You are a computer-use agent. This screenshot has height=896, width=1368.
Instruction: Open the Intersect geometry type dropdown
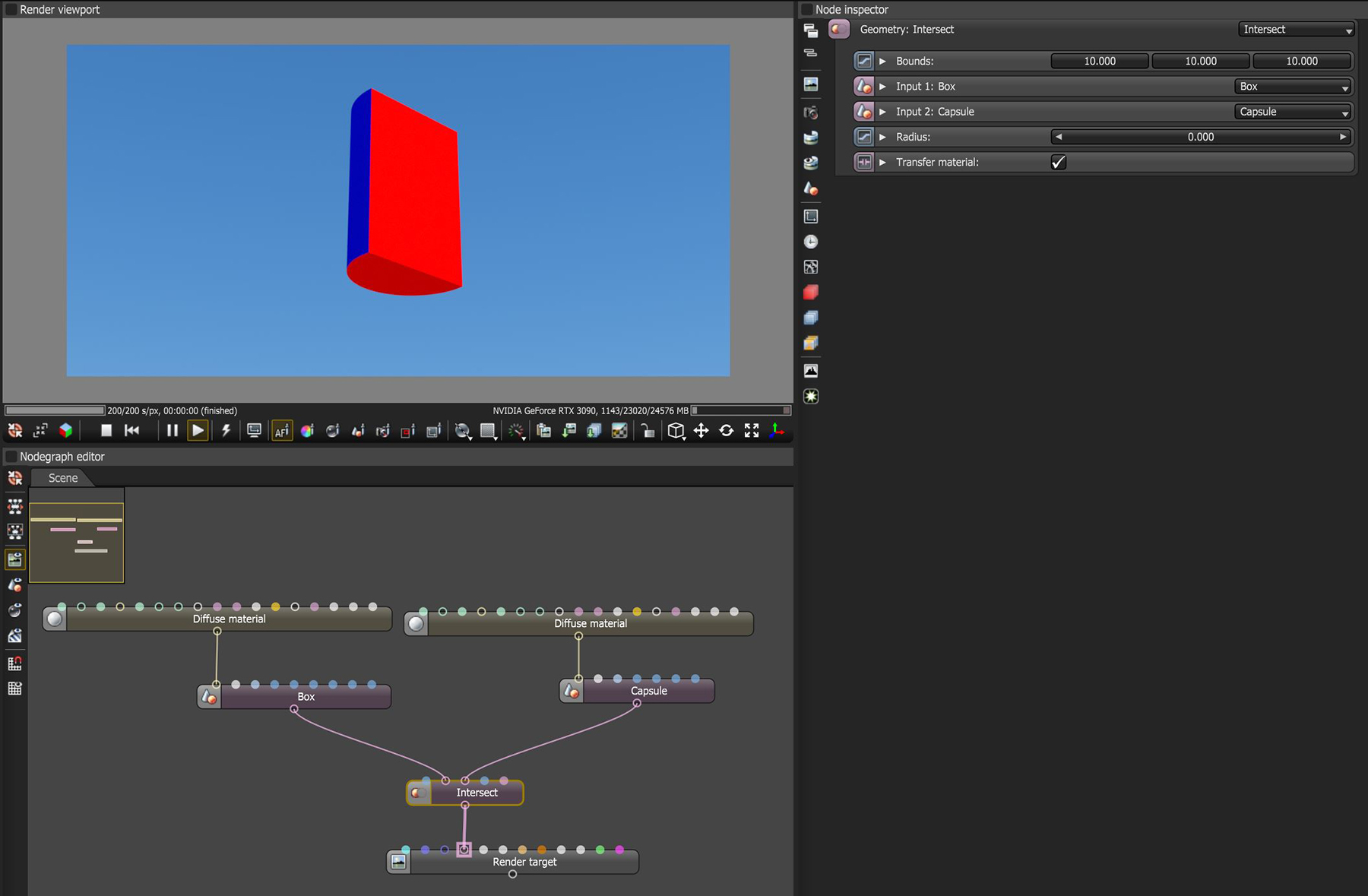[1297, 30]
